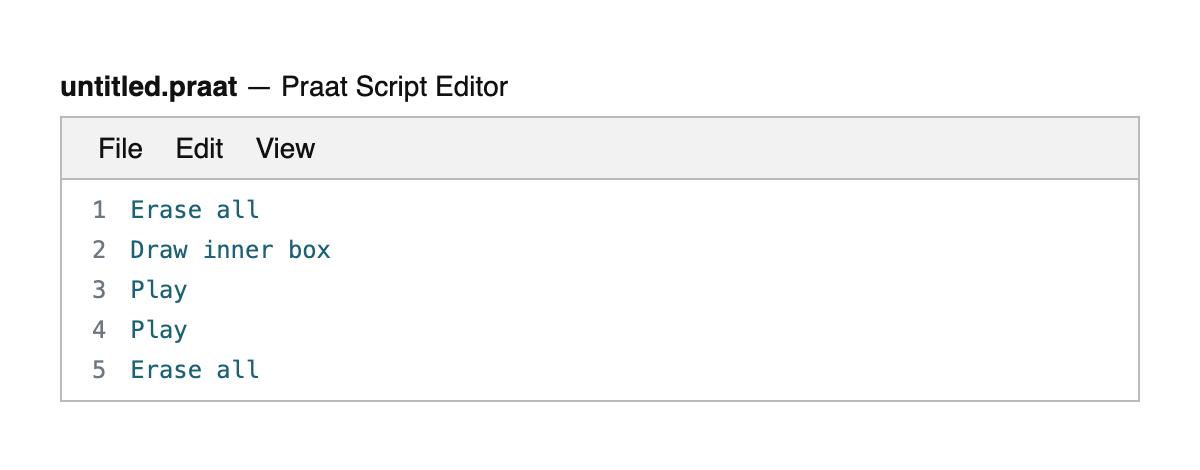Select line number 4 in the gutter
The image size is (1200, 470).
(98, 330)
